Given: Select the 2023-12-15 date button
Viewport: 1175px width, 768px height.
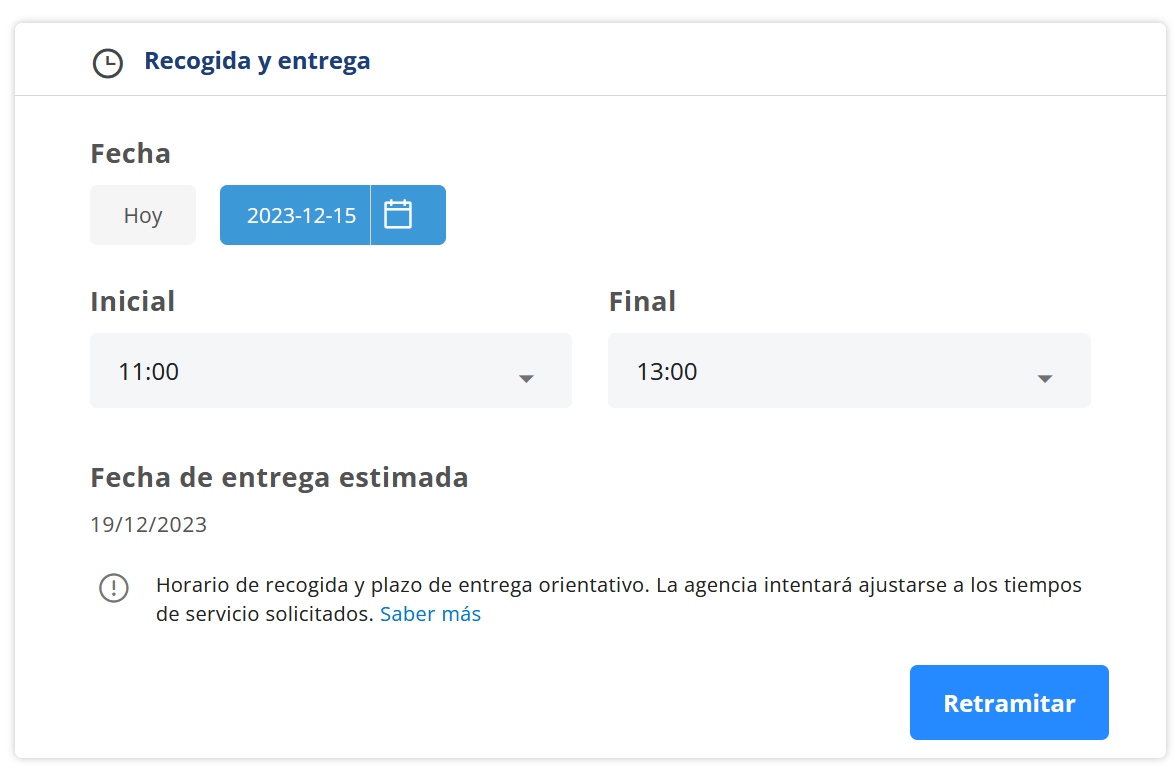Looking at the screenshot, I should (295, 214).
